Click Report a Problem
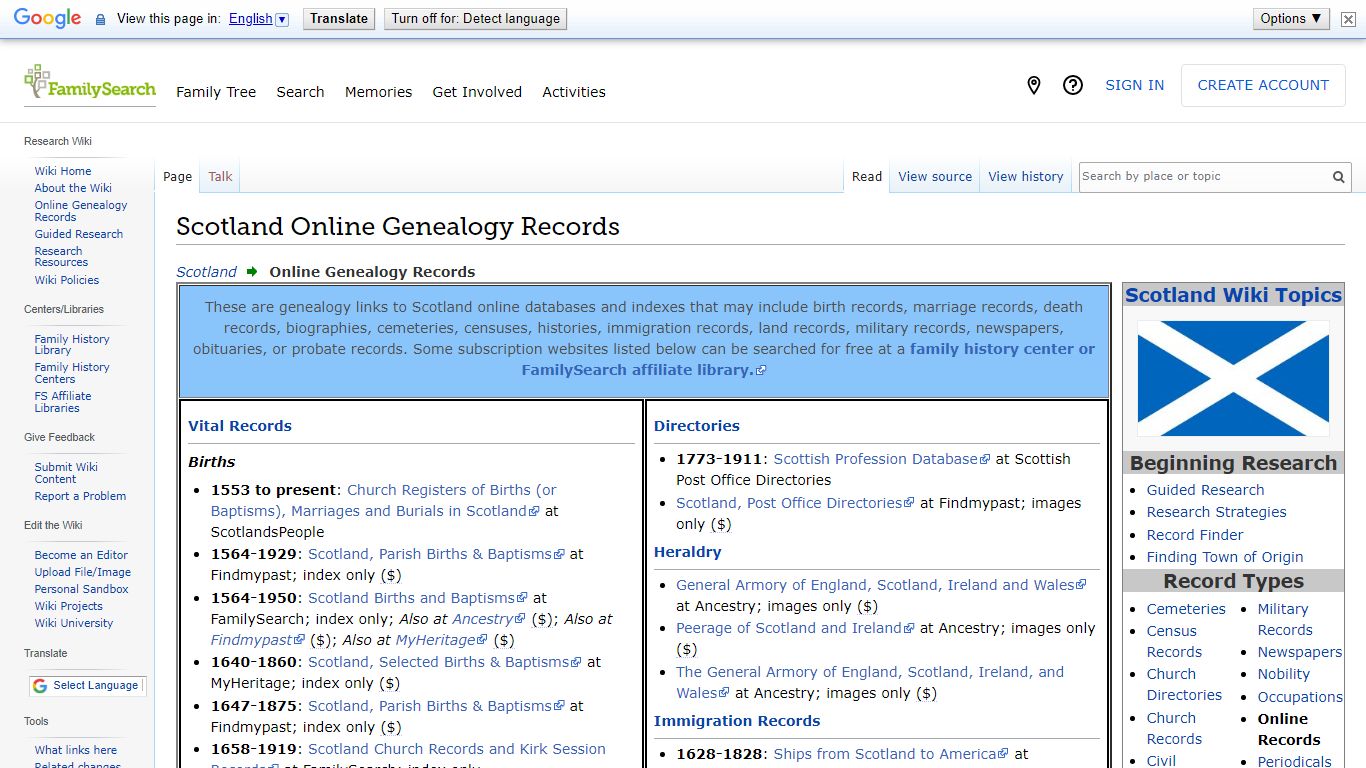1366x768 pixels. (x=80, y=496)
